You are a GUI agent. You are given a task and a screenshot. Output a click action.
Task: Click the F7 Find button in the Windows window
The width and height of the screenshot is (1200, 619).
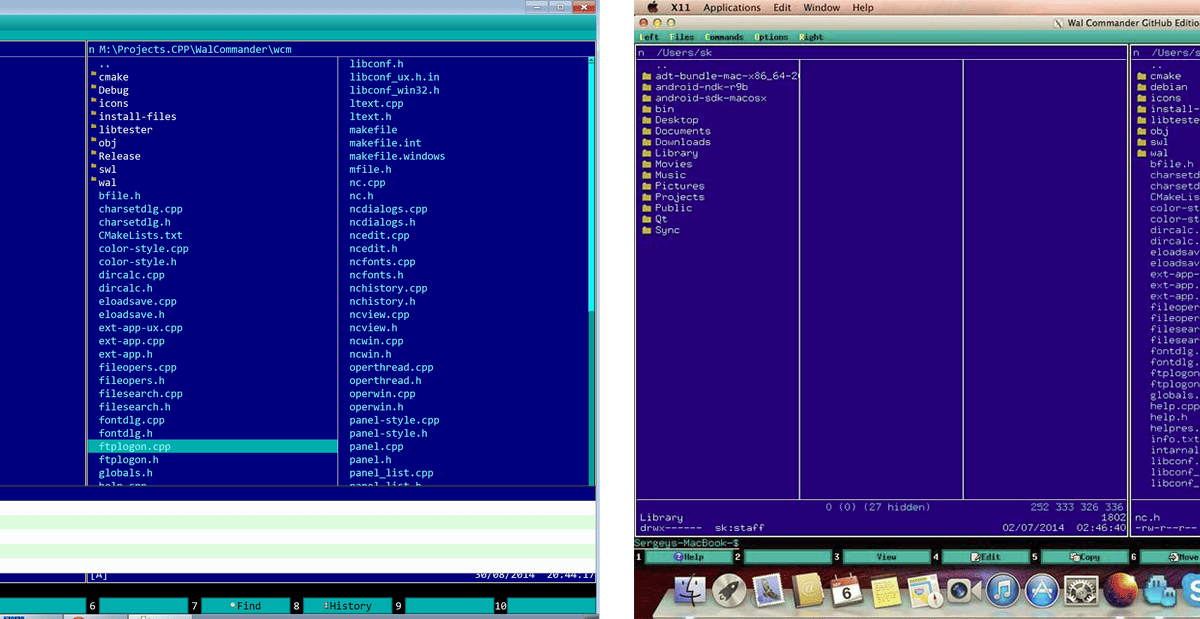pyautogui.click(x=246, y=606)
